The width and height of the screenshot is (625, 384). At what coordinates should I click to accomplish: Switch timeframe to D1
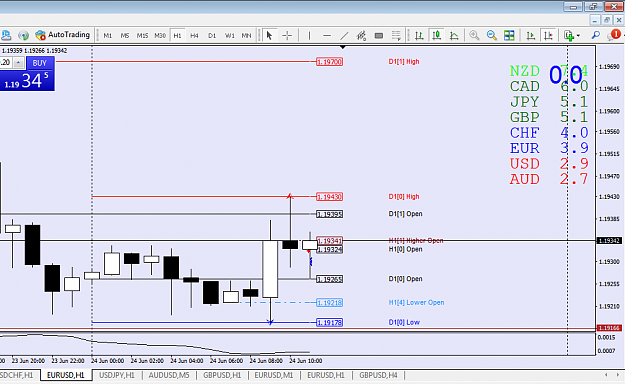pyautogui.click(x=212, y=35)
